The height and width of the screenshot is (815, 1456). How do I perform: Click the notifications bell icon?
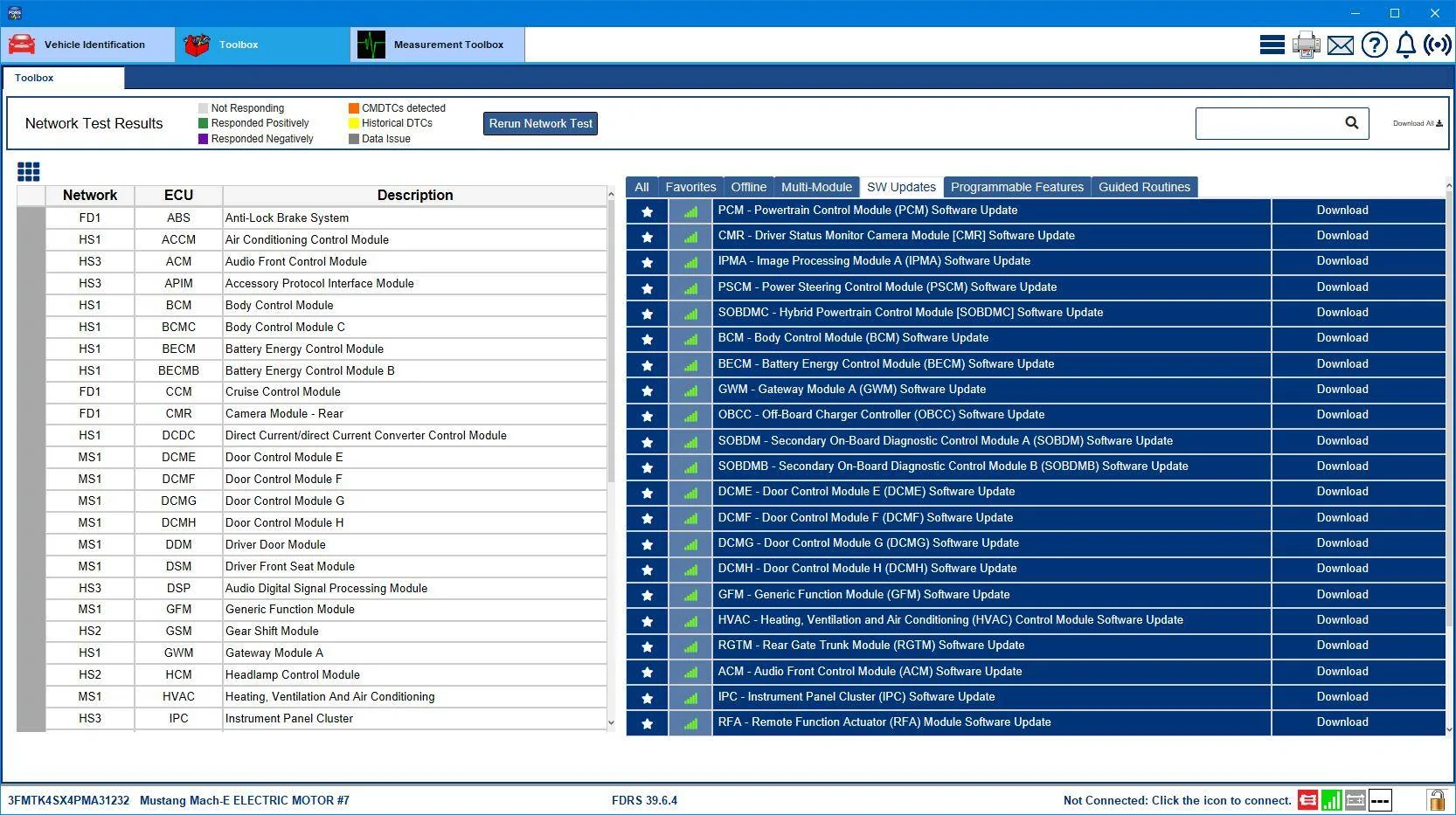pos(1405,45)
